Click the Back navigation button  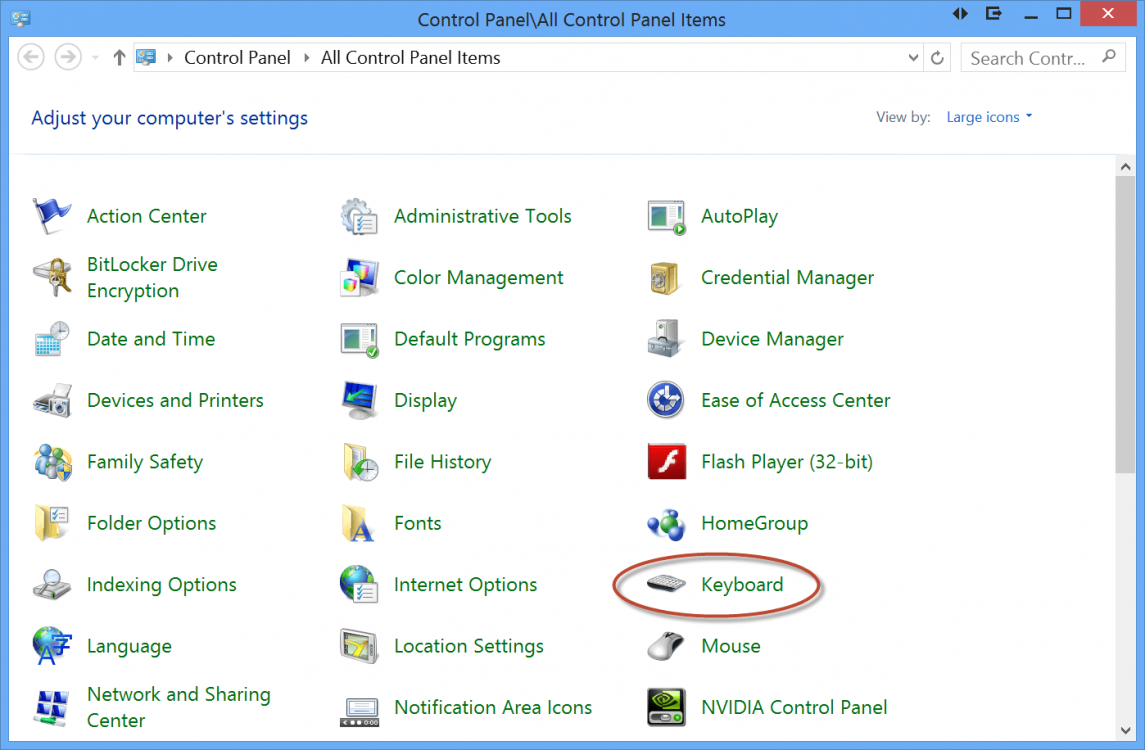(31, 57)
